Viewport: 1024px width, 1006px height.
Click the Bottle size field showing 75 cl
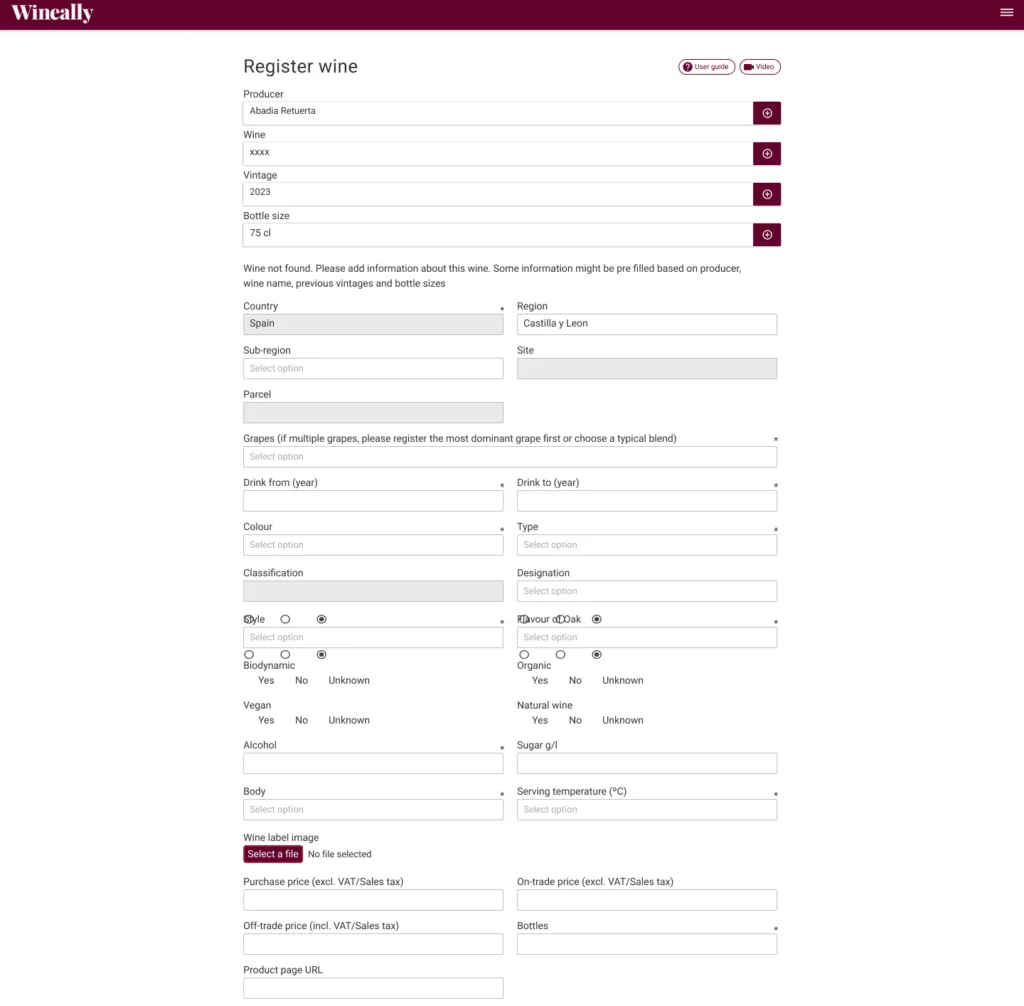pyautogui.click(x=498, y=235)
